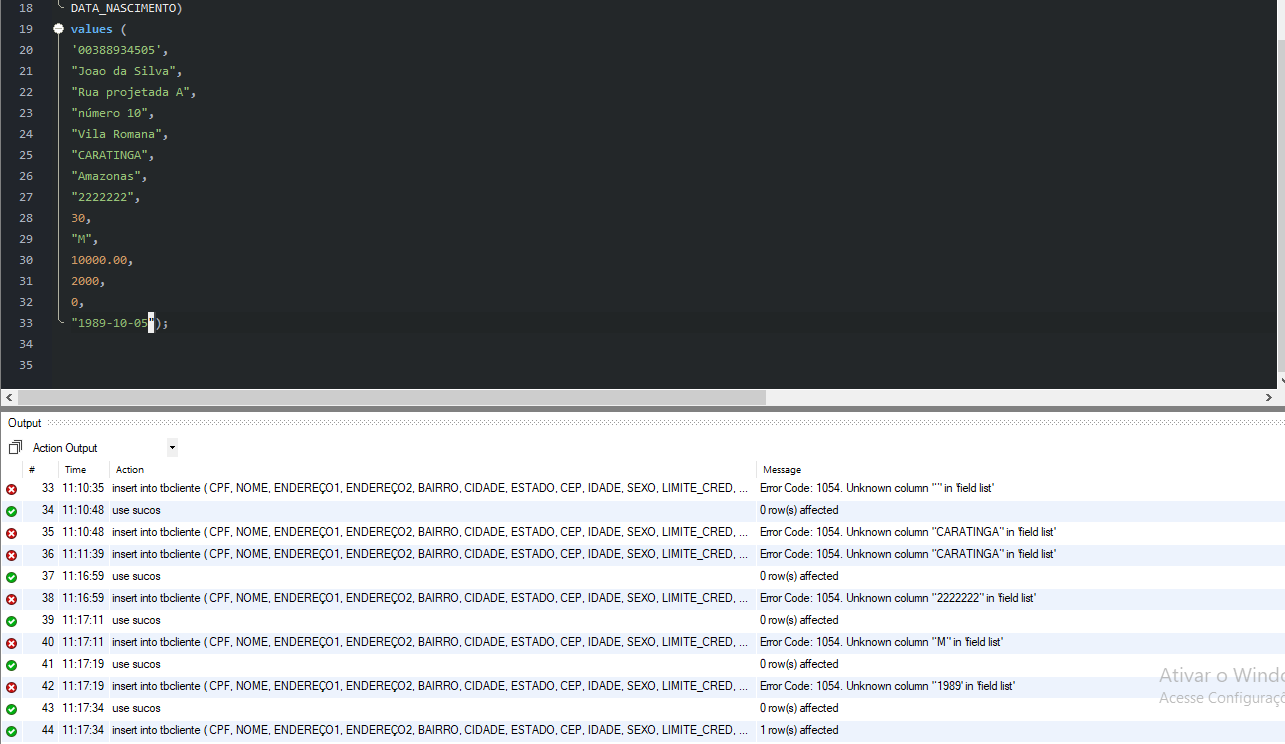Click the error icon on output row 33
This screenshot has height=744, width=1285.
11,489
